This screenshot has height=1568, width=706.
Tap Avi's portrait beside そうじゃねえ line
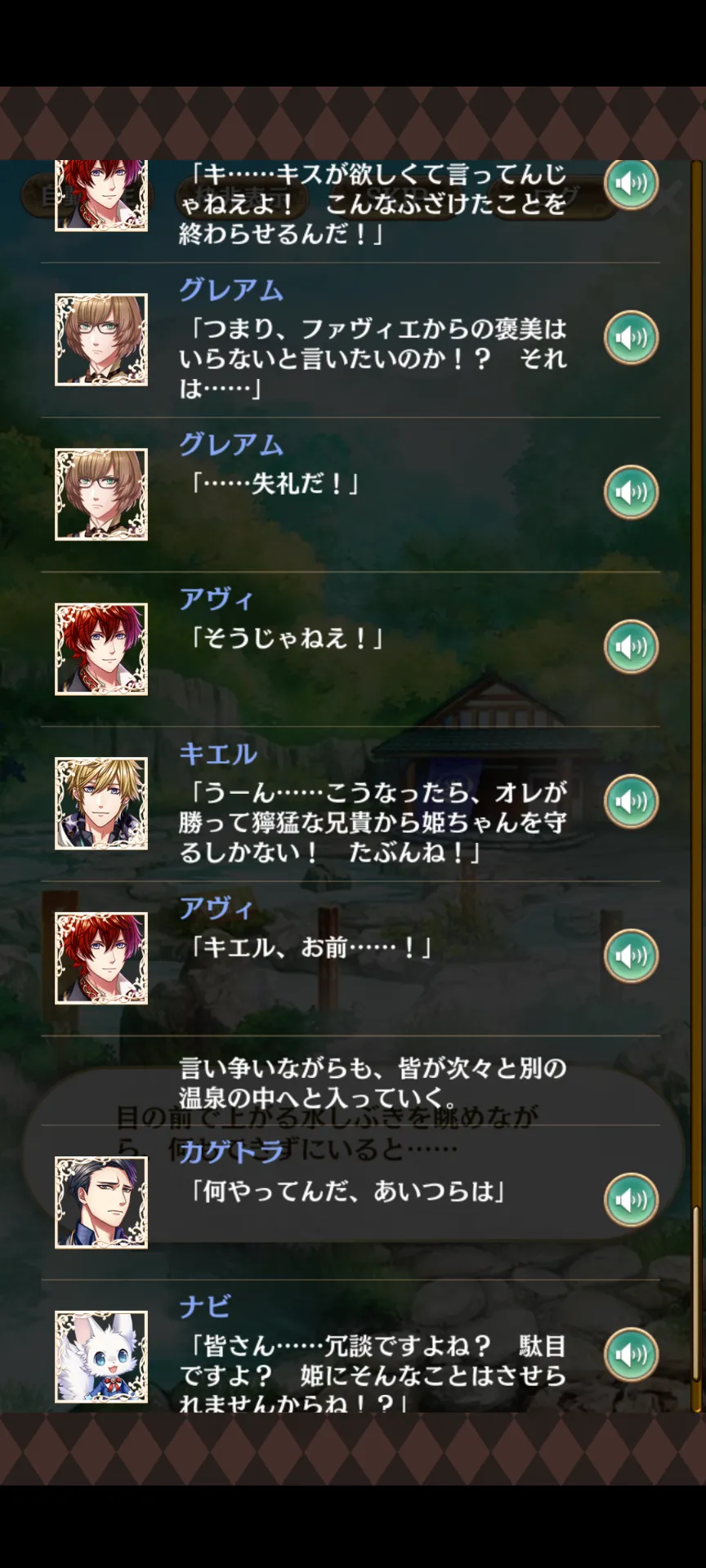[101, 649]
